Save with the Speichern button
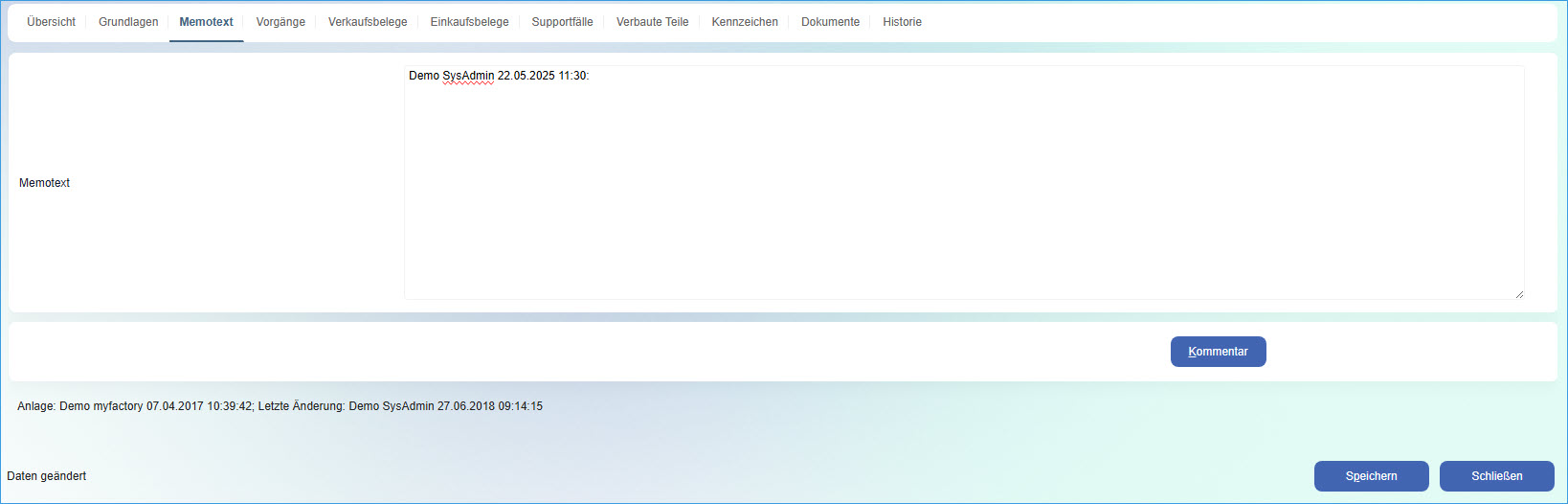The image size is (1568, 504). [1371, 476]
